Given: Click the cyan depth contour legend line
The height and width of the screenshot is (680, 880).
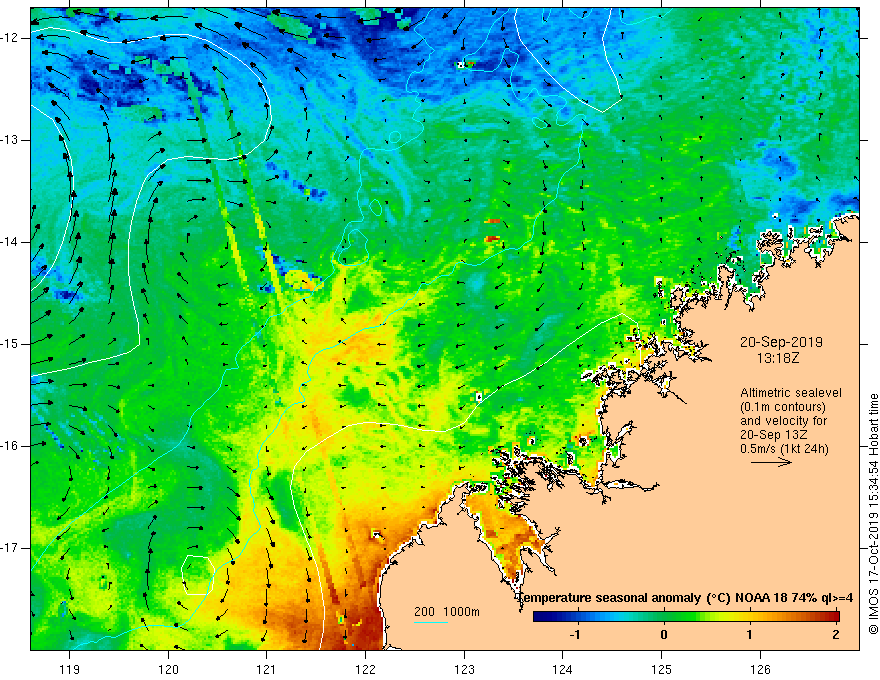Looking at the screenshot, I should 431,622.
